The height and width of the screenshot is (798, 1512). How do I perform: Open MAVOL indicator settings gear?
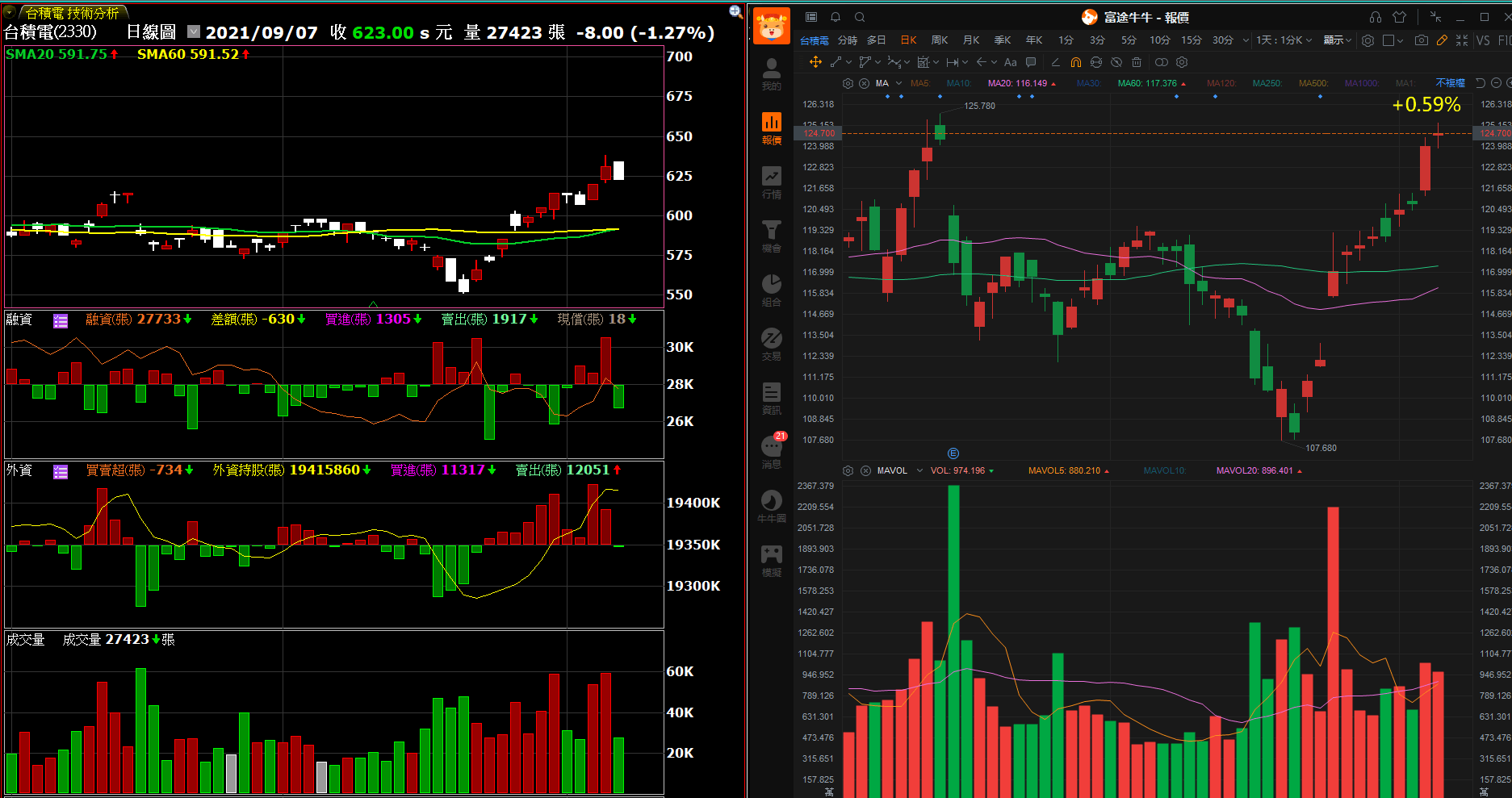tap(848, 470)
